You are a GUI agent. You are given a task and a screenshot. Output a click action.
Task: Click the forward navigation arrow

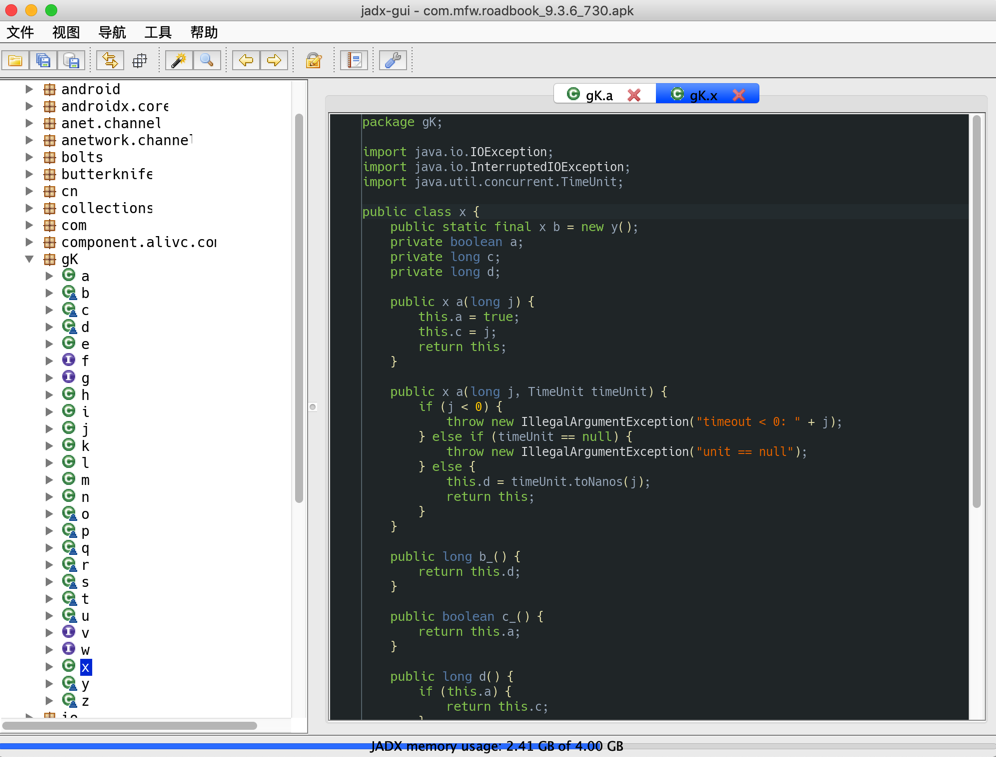(274, 60)
